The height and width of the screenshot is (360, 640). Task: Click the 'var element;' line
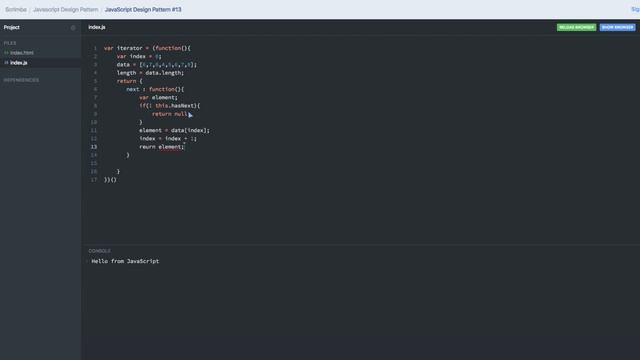(x=158, y=98)
